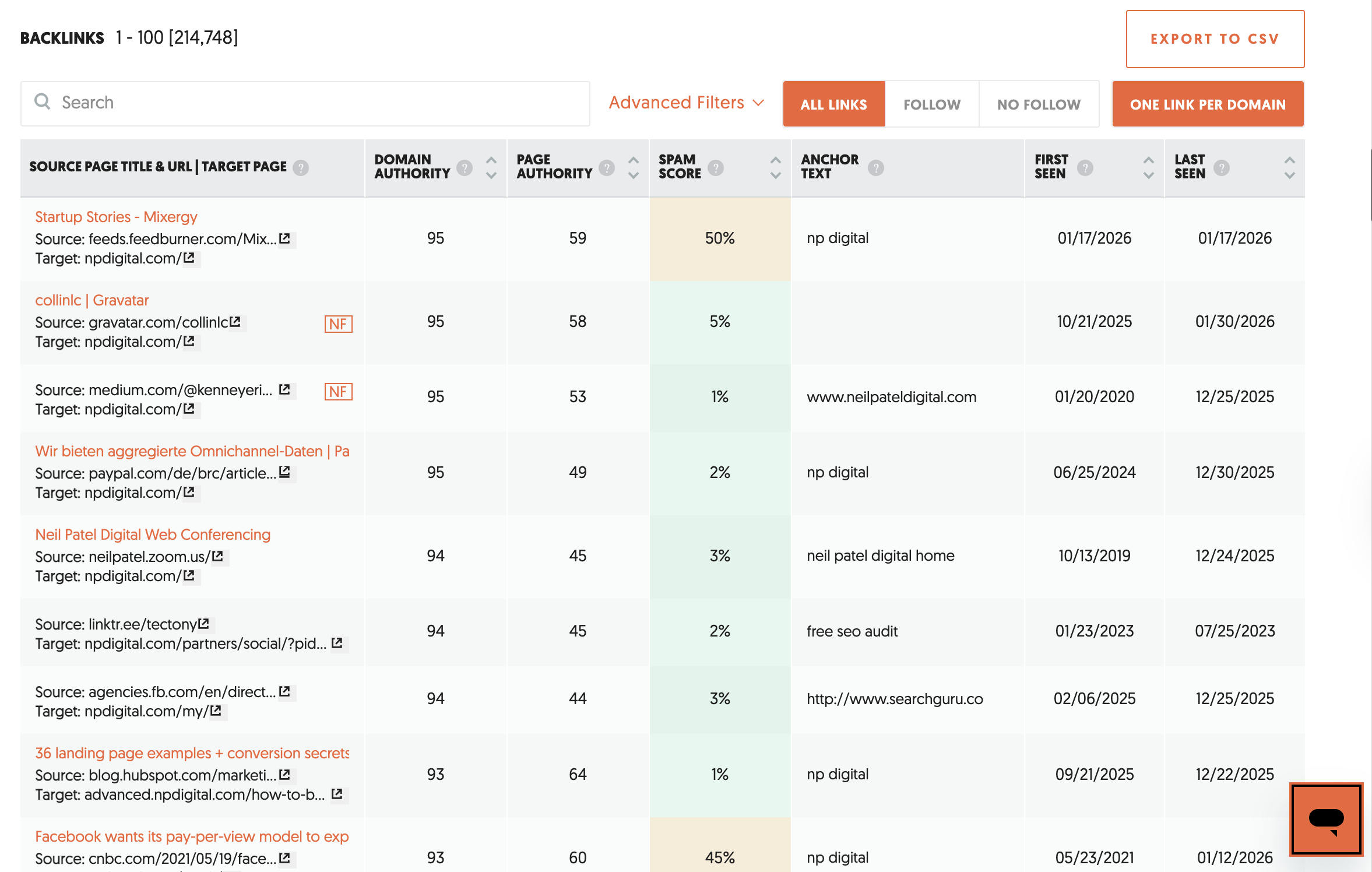Open external link for agencies.fb.com source

(284, 691)
